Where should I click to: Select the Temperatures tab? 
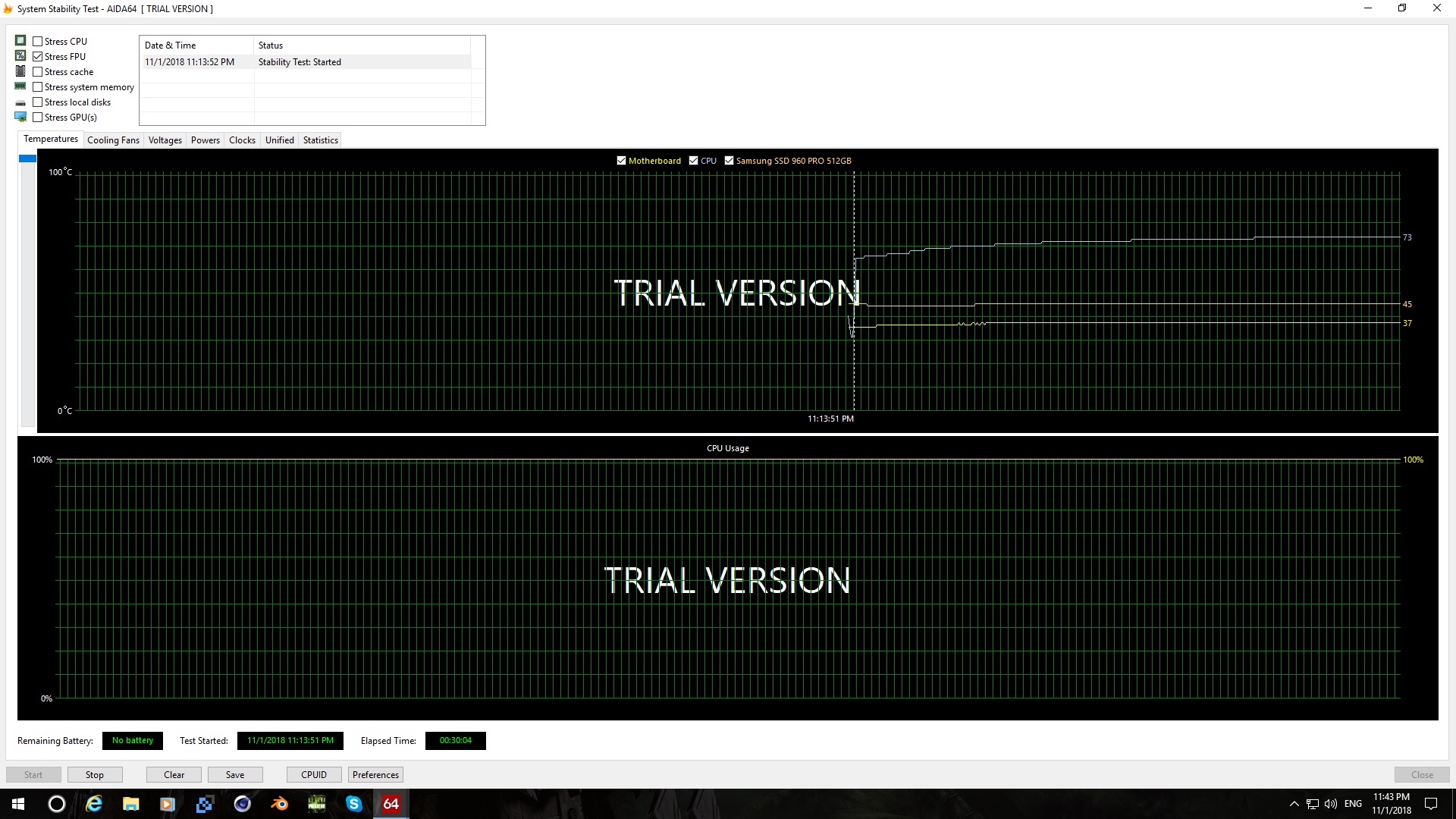pos(50,139)
